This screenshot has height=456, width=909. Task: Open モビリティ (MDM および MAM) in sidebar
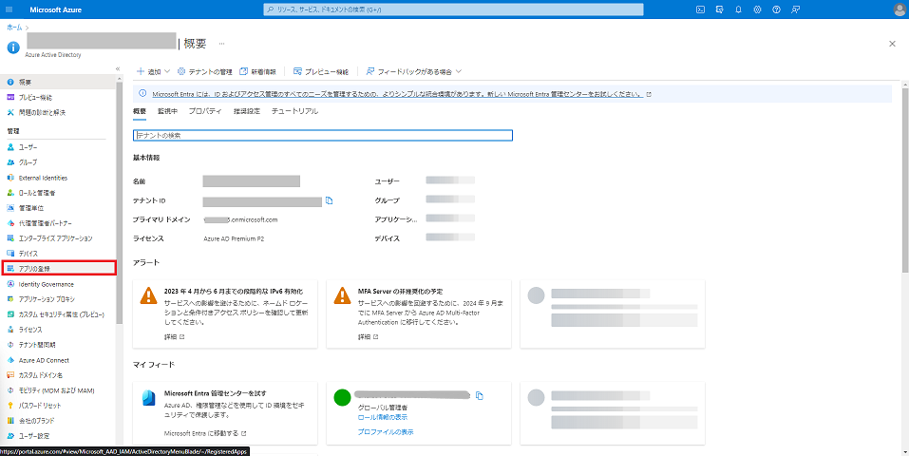tap(58, 391)
